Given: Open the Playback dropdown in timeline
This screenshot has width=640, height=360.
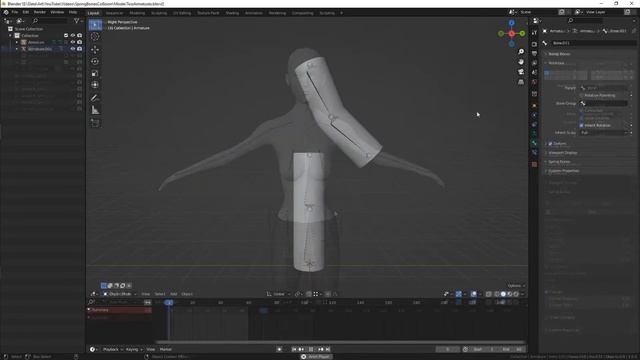Looking at the screenshot, I should coord(113,349).
